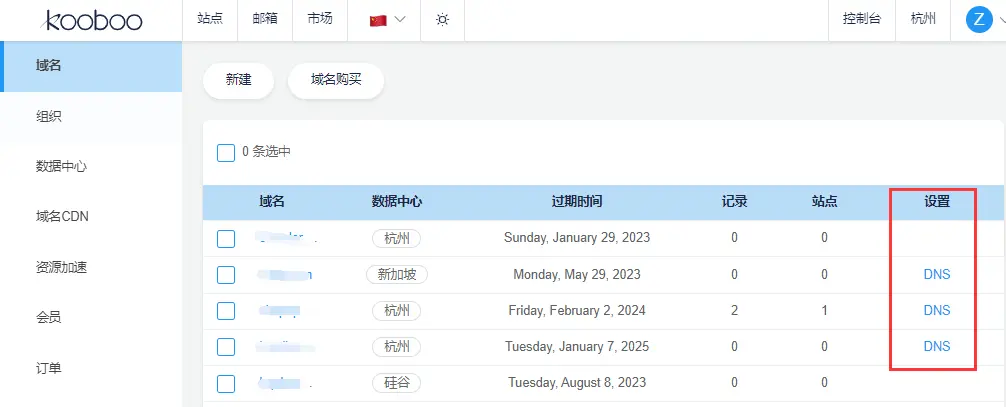Expand the language flag dropdown
The width and height of the screenshot is (1006, 407).
tap(401, 20)
